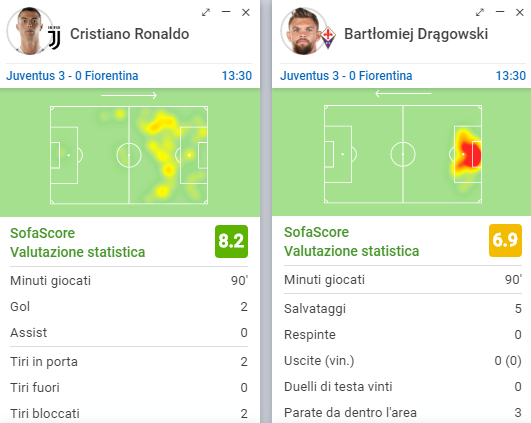Click the Juventus club logo
531x423 pixels.
[54, 38]
